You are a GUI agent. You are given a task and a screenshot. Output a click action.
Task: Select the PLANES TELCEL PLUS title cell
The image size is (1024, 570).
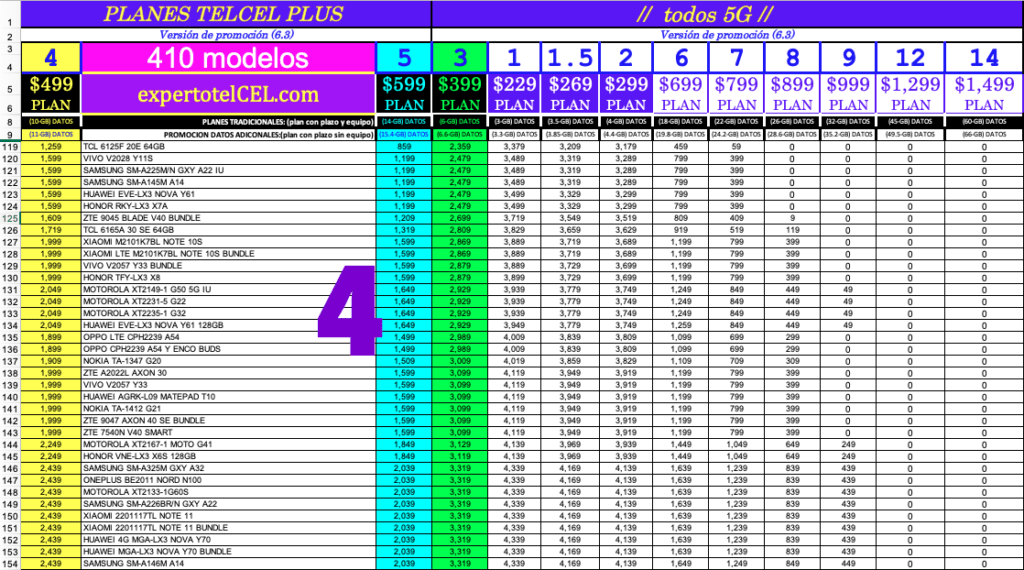tap(223, 14)
